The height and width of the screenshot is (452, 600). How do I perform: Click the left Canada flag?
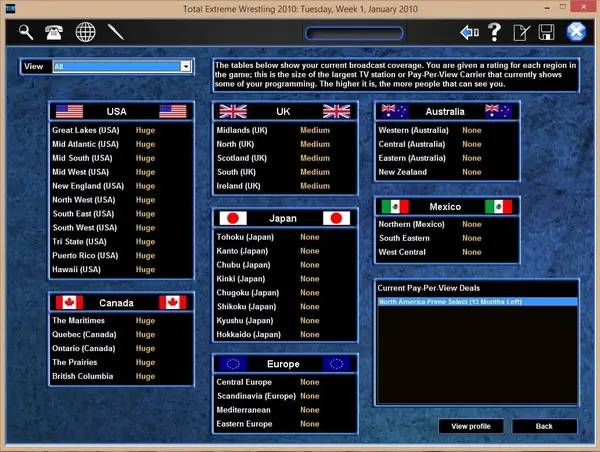point(69,303)
